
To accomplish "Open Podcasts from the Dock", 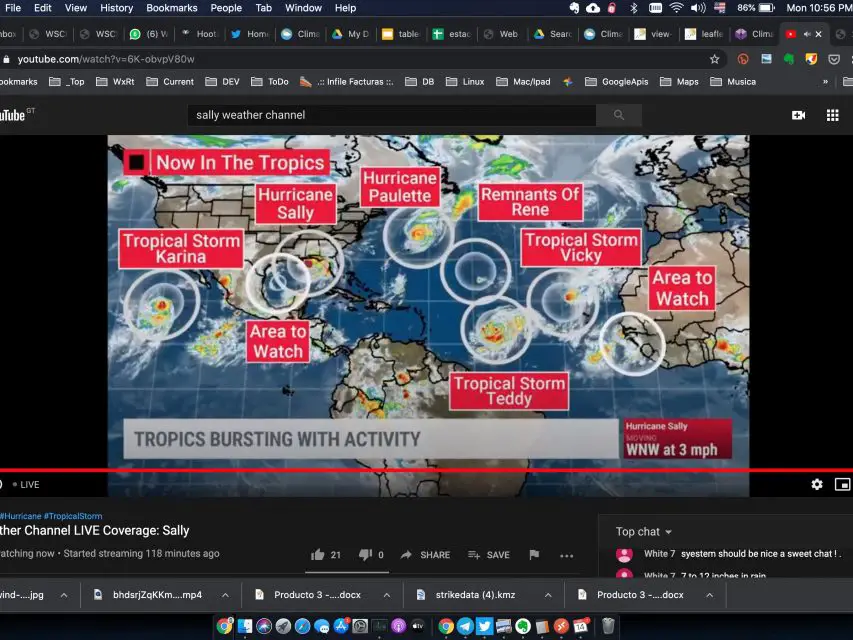I will tap(399, 626).
